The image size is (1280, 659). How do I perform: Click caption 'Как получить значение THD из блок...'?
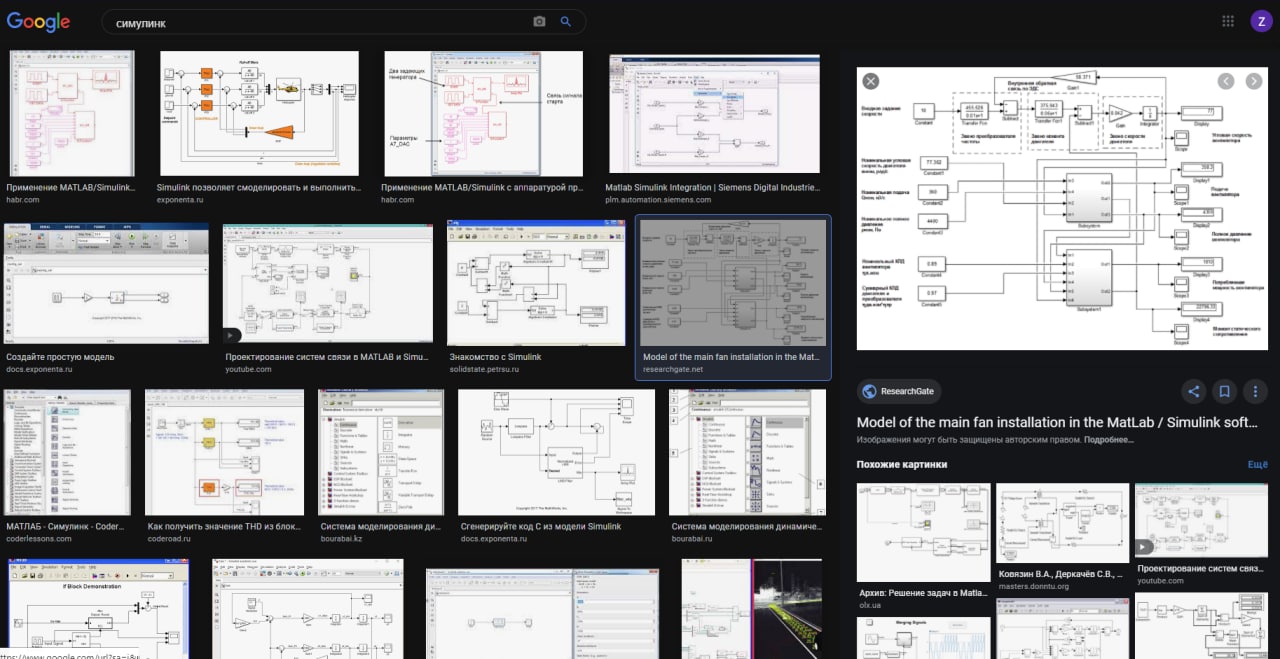pyautogui.click(x=224, y=526)
